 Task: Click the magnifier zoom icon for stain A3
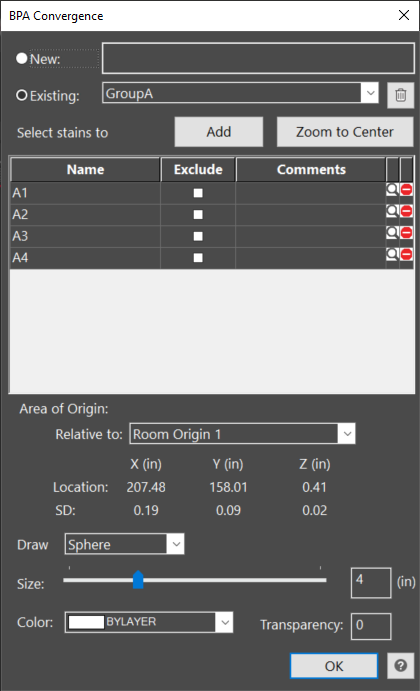(x=392, y=233)
